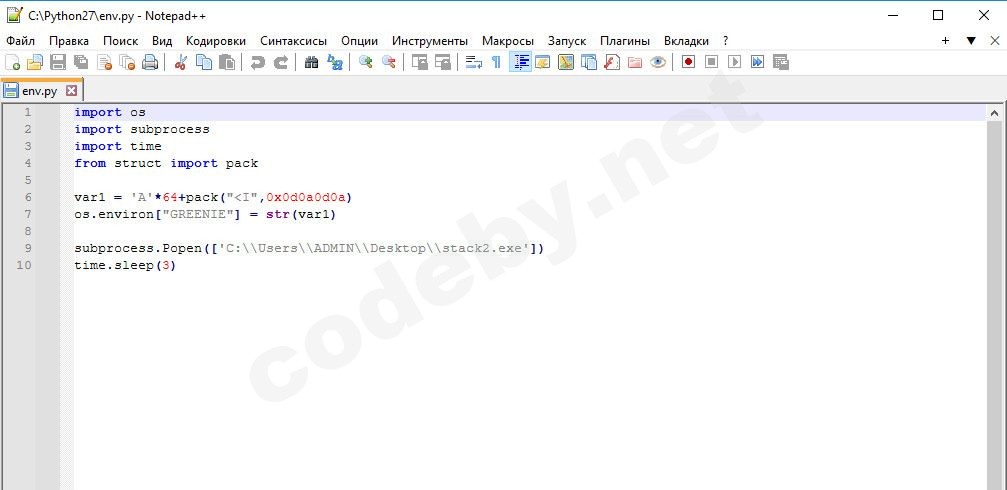Click Run macro multiple times icon

(x=758, y=62)
